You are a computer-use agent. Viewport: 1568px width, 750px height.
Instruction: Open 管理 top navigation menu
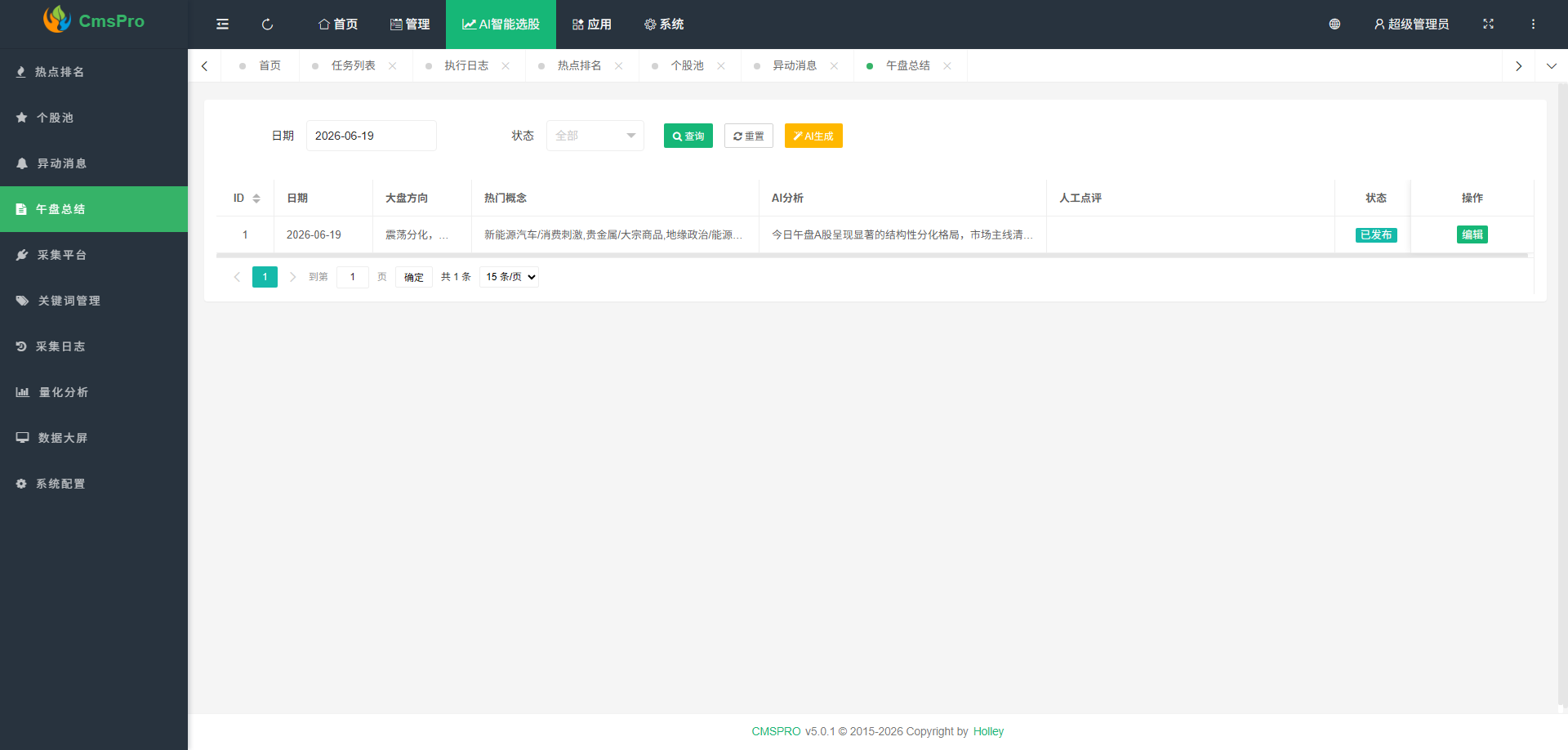[x=410, y=25]
